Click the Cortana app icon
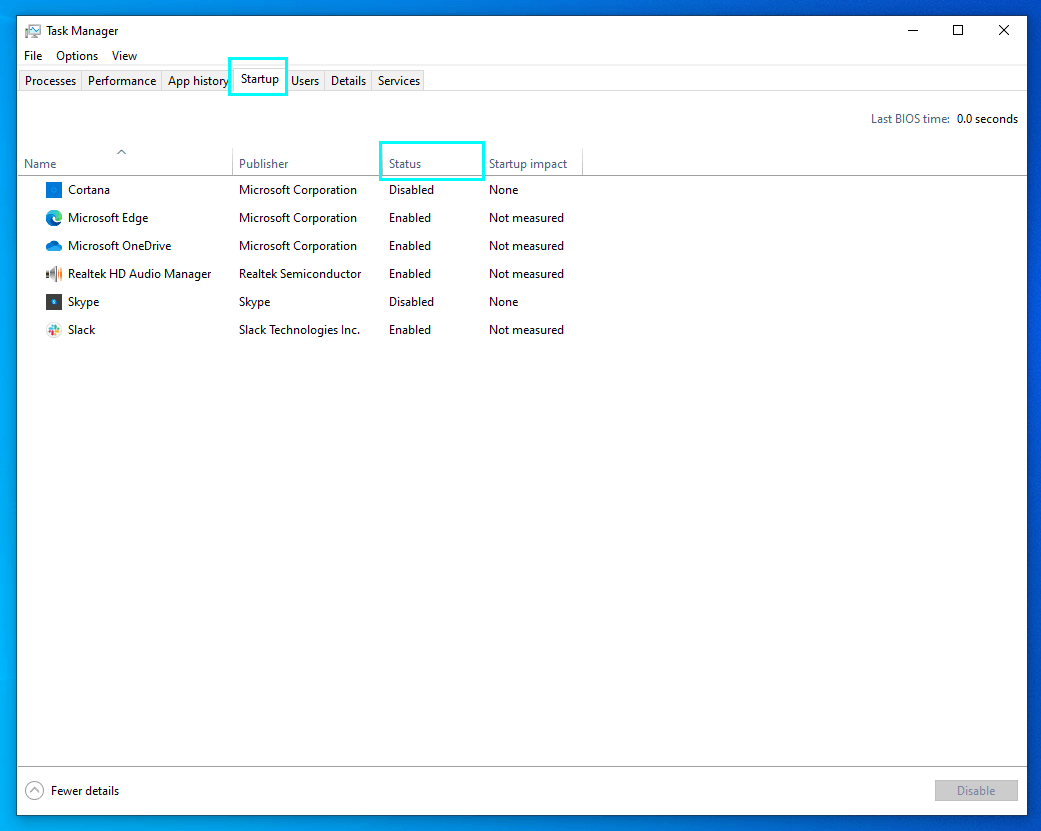Image resolution: width=1041 pixels, height=831 pixels. point(53,189)
